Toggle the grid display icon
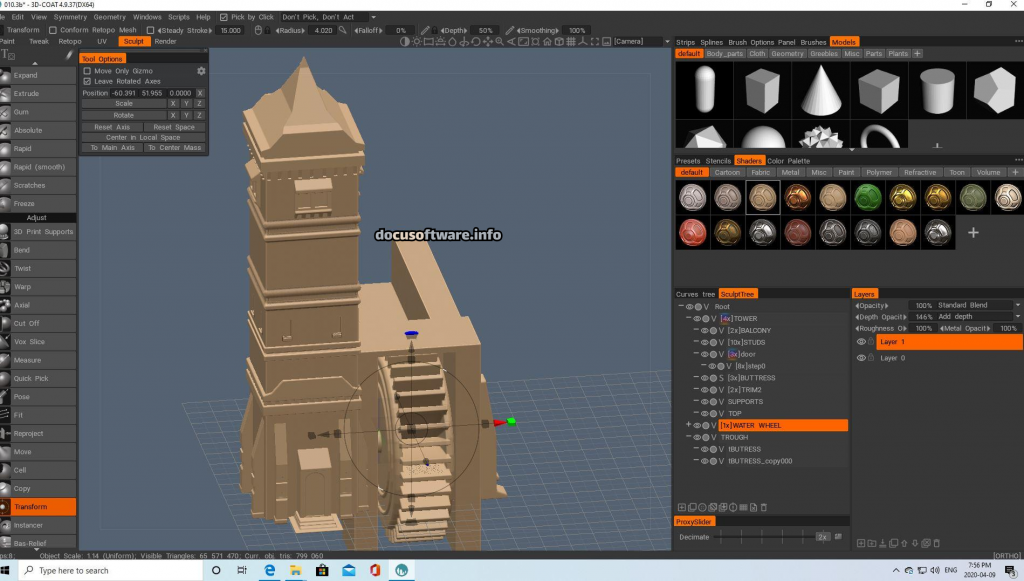 (571, 41)
